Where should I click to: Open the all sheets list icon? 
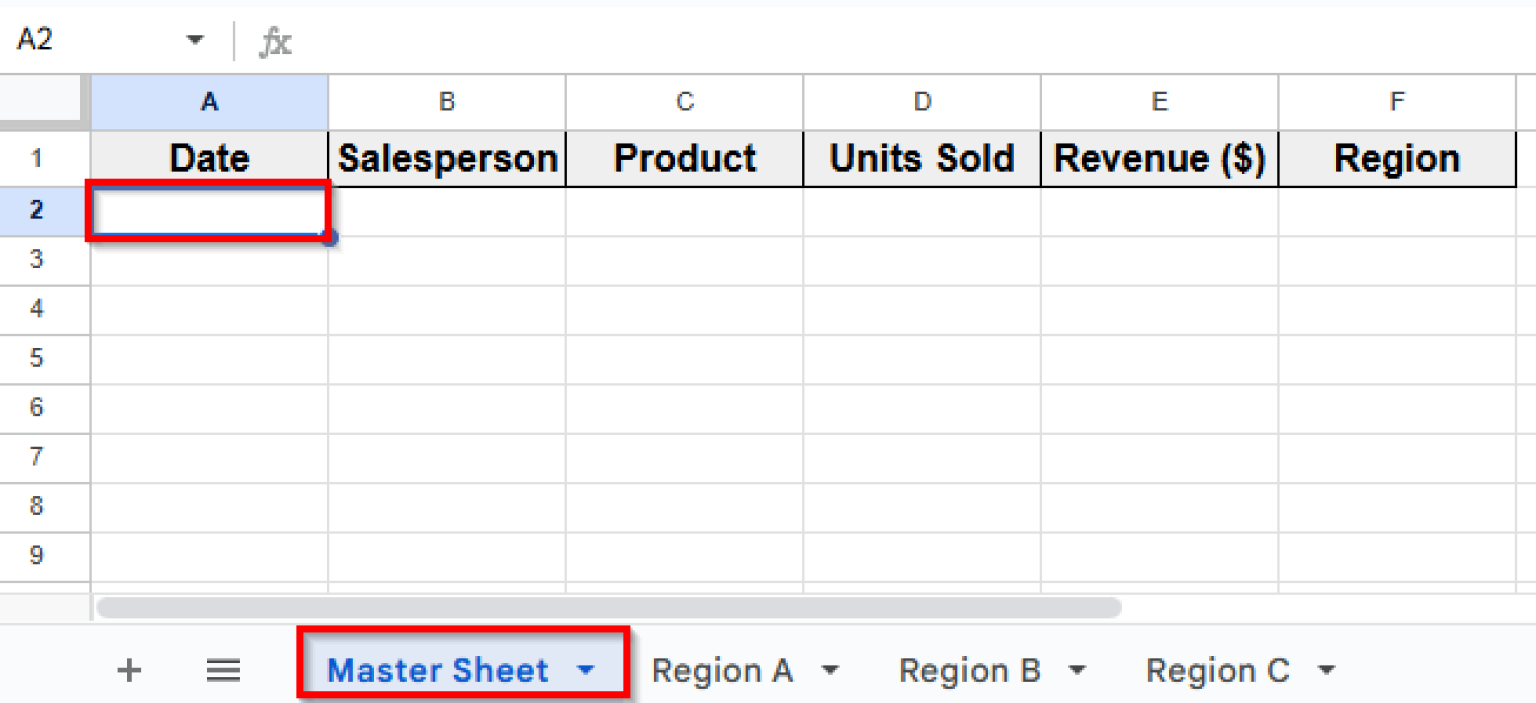click(x=223, y=670)
